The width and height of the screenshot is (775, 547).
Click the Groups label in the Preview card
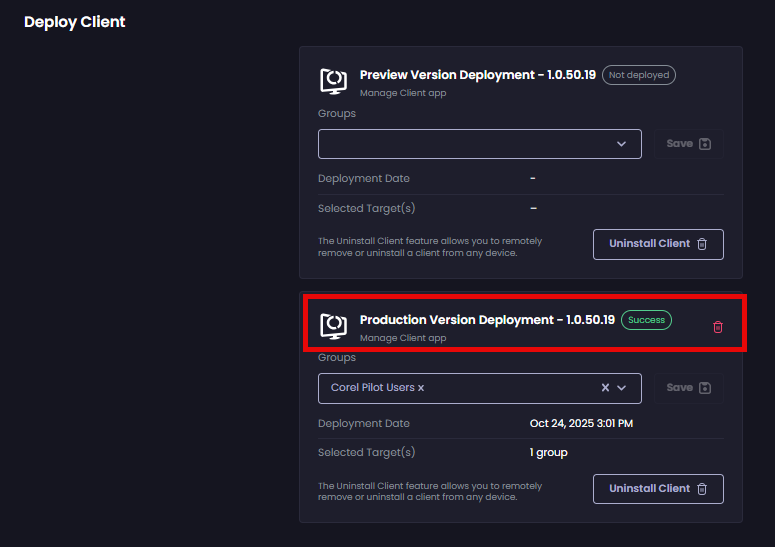pos(337,114)
